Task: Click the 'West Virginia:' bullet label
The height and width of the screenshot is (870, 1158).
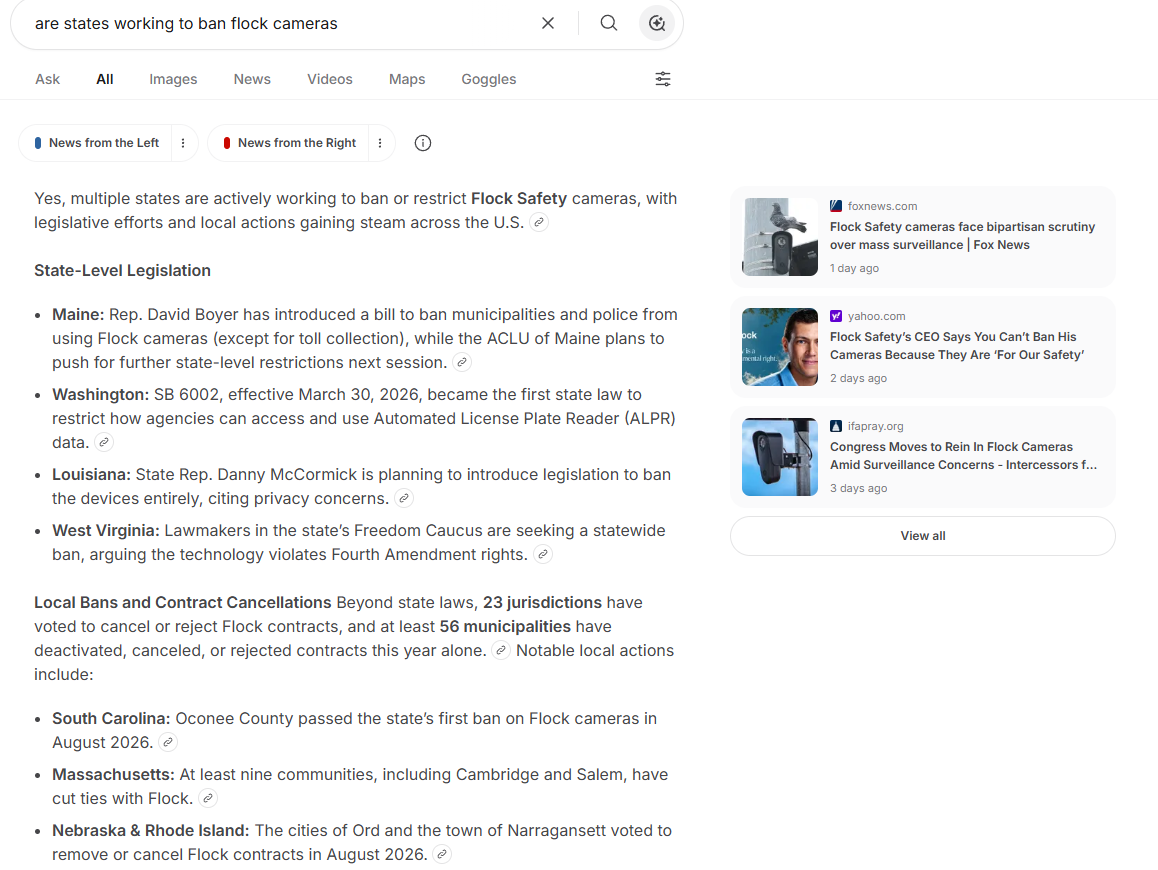Action: coord(106,530)
